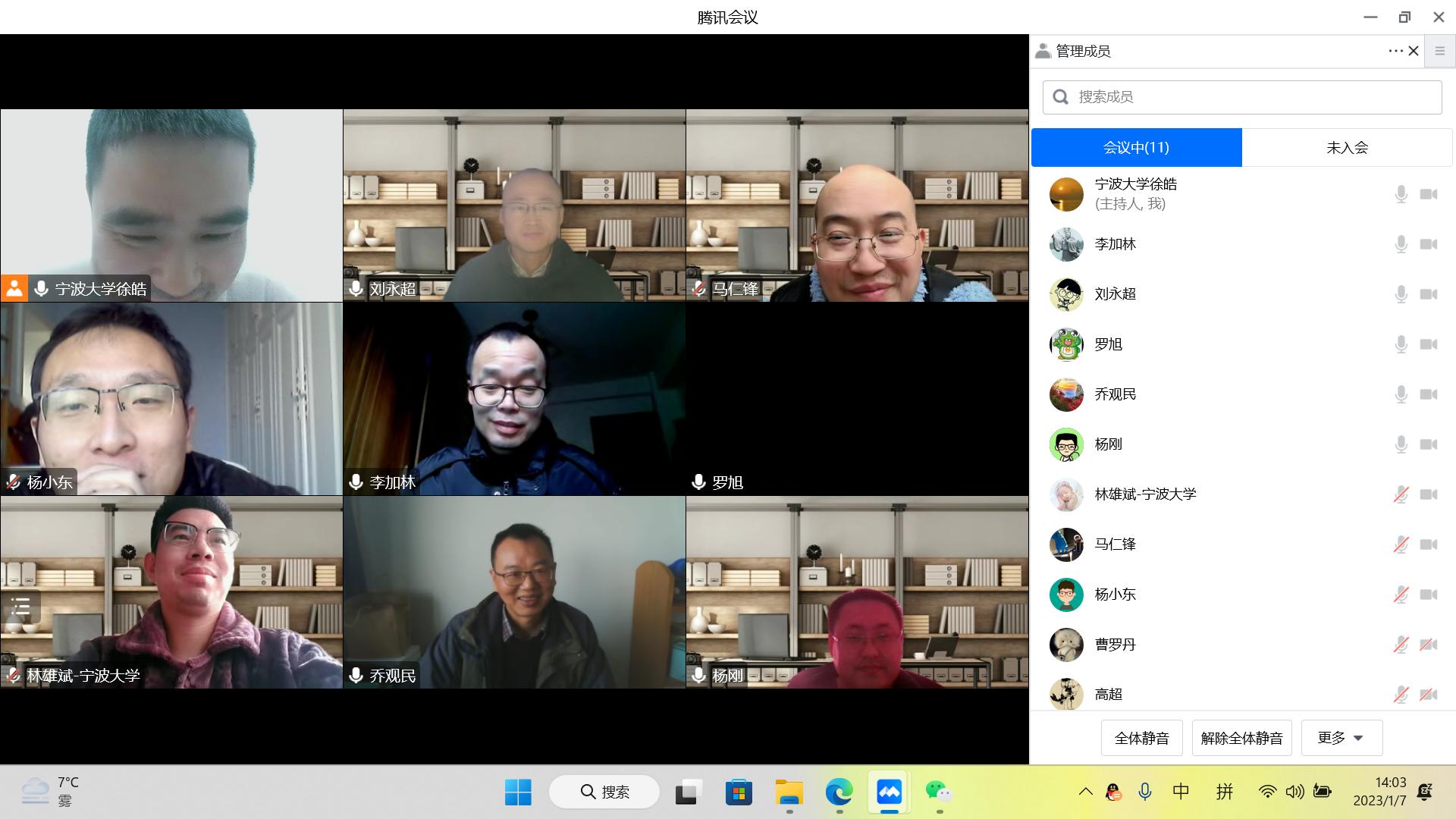Click 罗旭's frog avatar in member list

click(1066, 344)
